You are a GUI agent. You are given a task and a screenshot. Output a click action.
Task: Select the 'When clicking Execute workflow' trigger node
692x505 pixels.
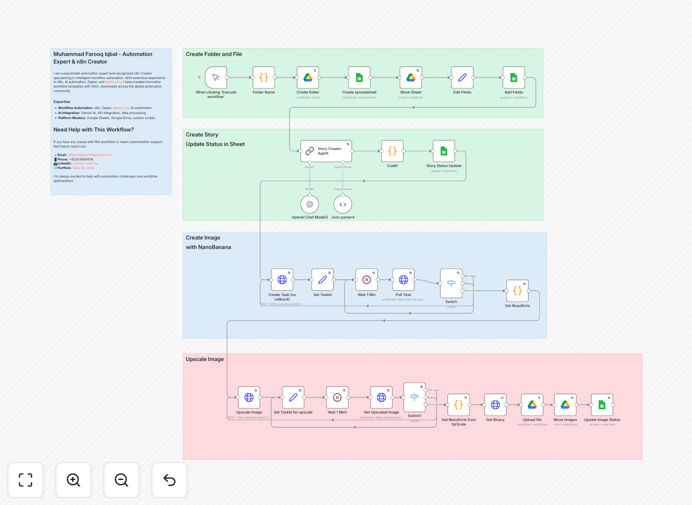pos(216,78)
